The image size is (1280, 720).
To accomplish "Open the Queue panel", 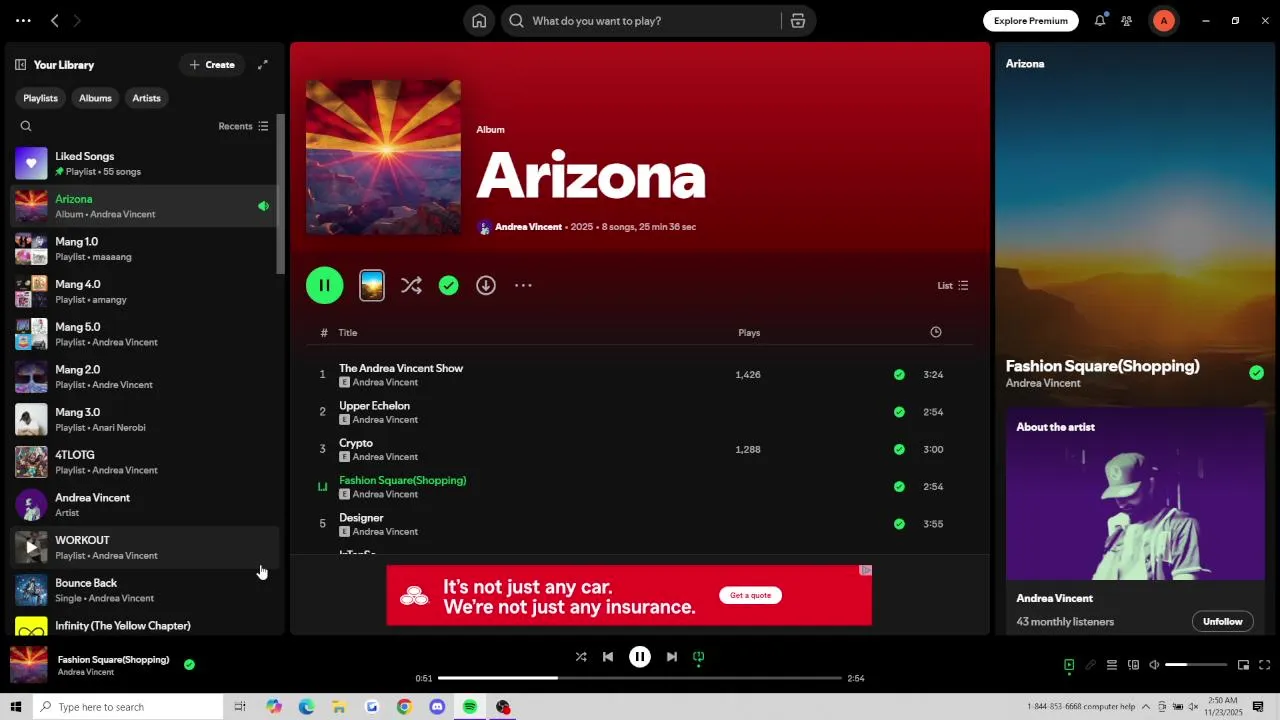I will pos(1112,665).
